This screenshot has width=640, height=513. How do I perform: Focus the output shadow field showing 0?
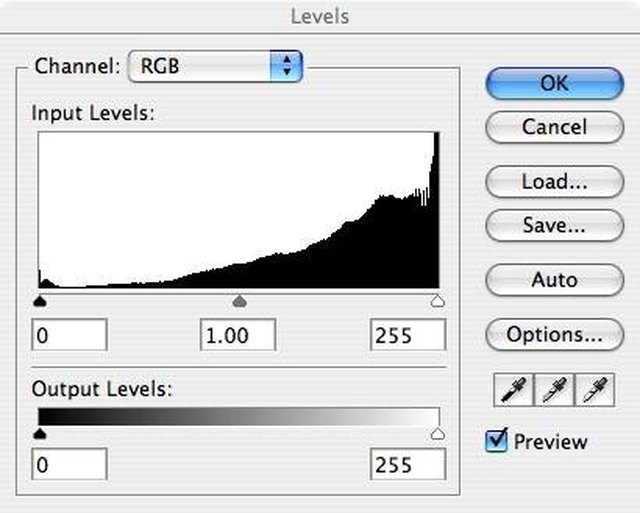tap(69, 464)
